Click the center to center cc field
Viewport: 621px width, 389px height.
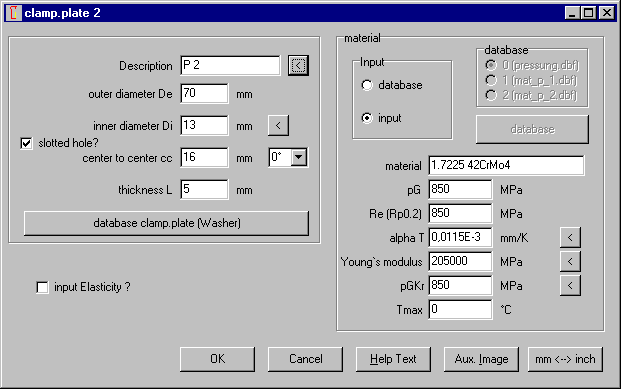[x=204, y=157]
